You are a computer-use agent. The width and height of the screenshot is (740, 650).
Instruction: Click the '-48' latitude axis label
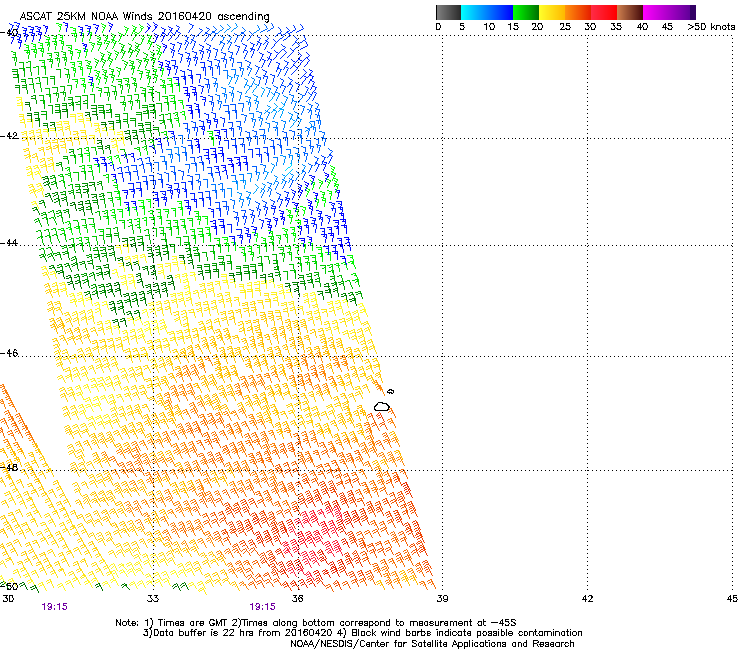[x=9, y=467]
